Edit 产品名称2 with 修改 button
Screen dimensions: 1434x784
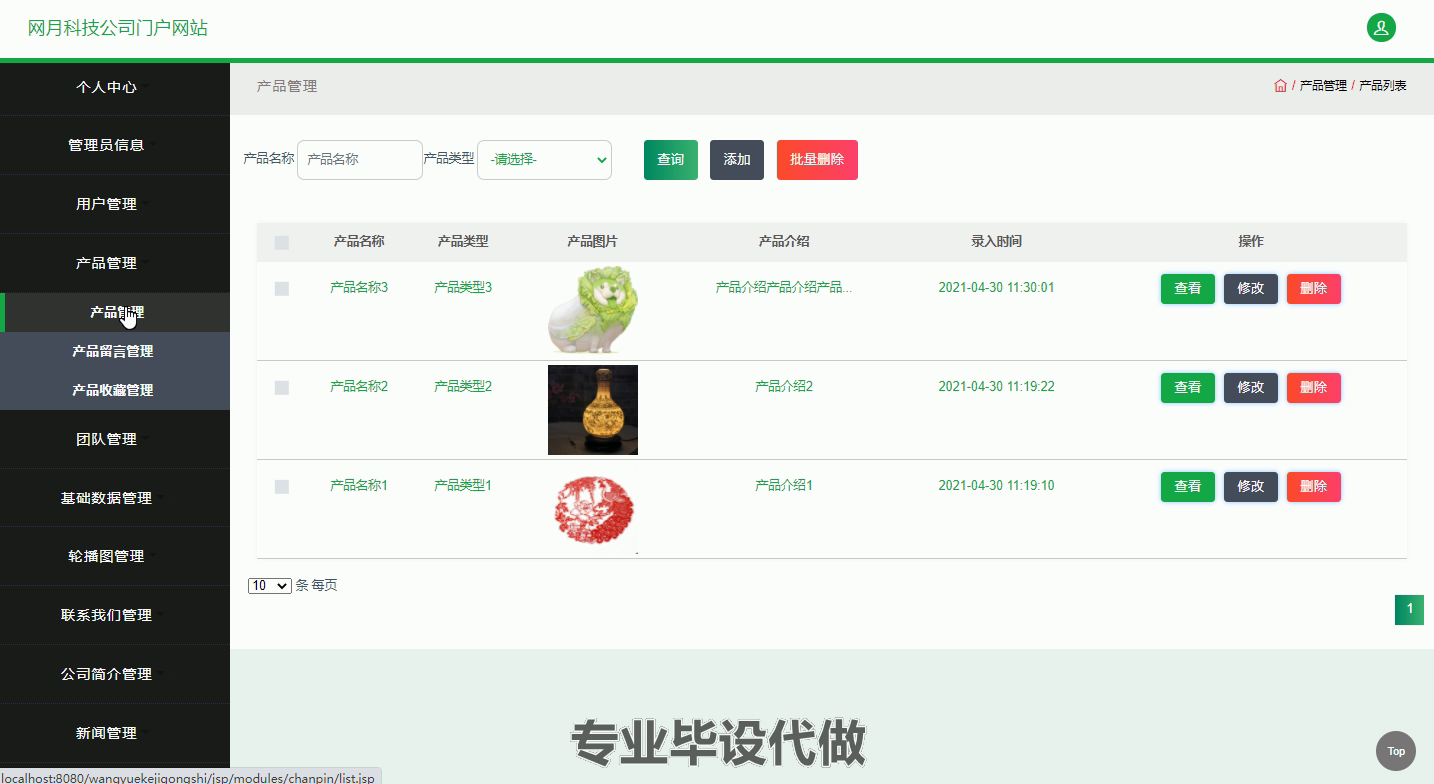(x=1251, y=388)
